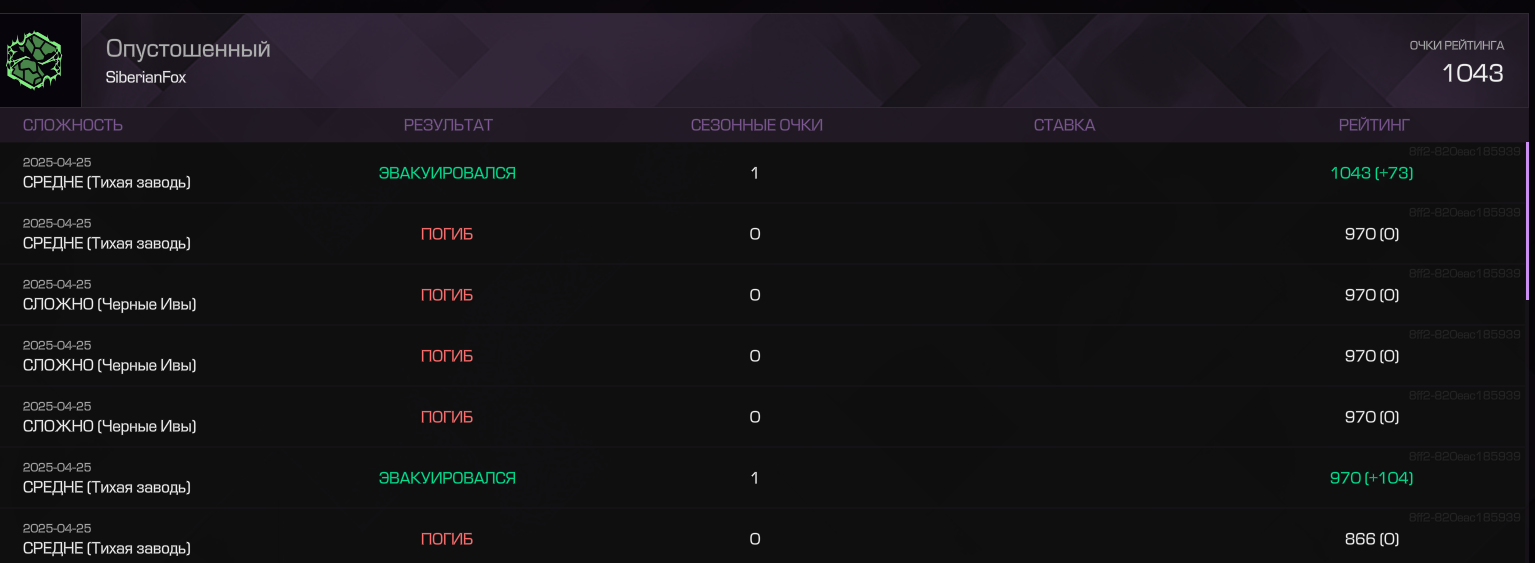Screen dimensions: 1535x563
Task: Open the match with rating 866 (0)
Action: coord(764,539)
